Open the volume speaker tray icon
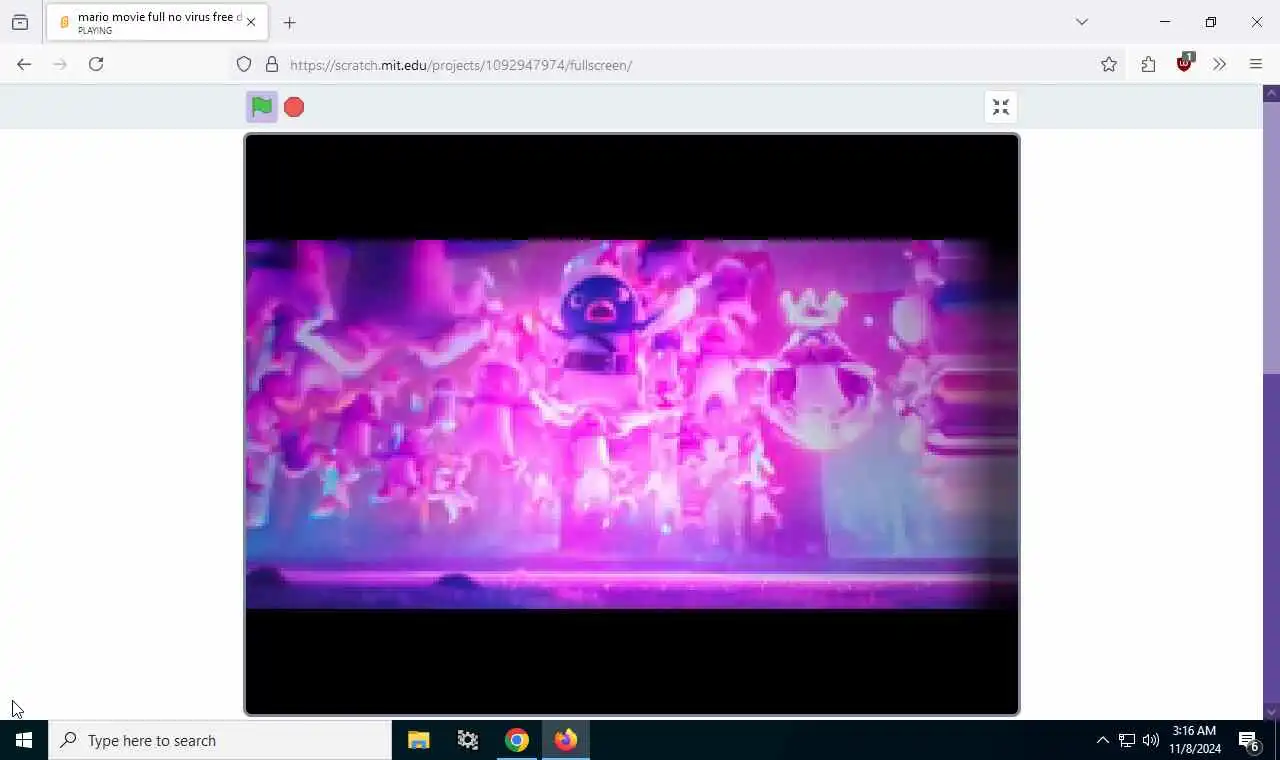Screen dimensions: 1280x760 pos(1151,740)
